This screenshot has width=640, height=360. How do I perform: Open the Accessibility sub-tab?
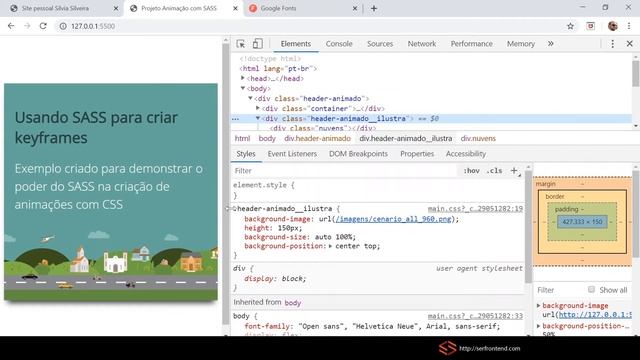click(x=466, y=154)
